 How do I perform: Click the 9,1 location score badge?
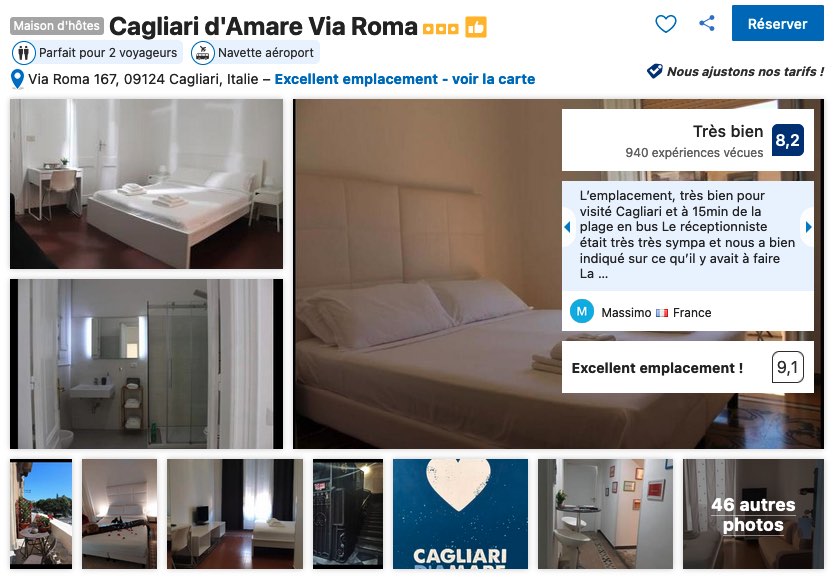[788, 367]
